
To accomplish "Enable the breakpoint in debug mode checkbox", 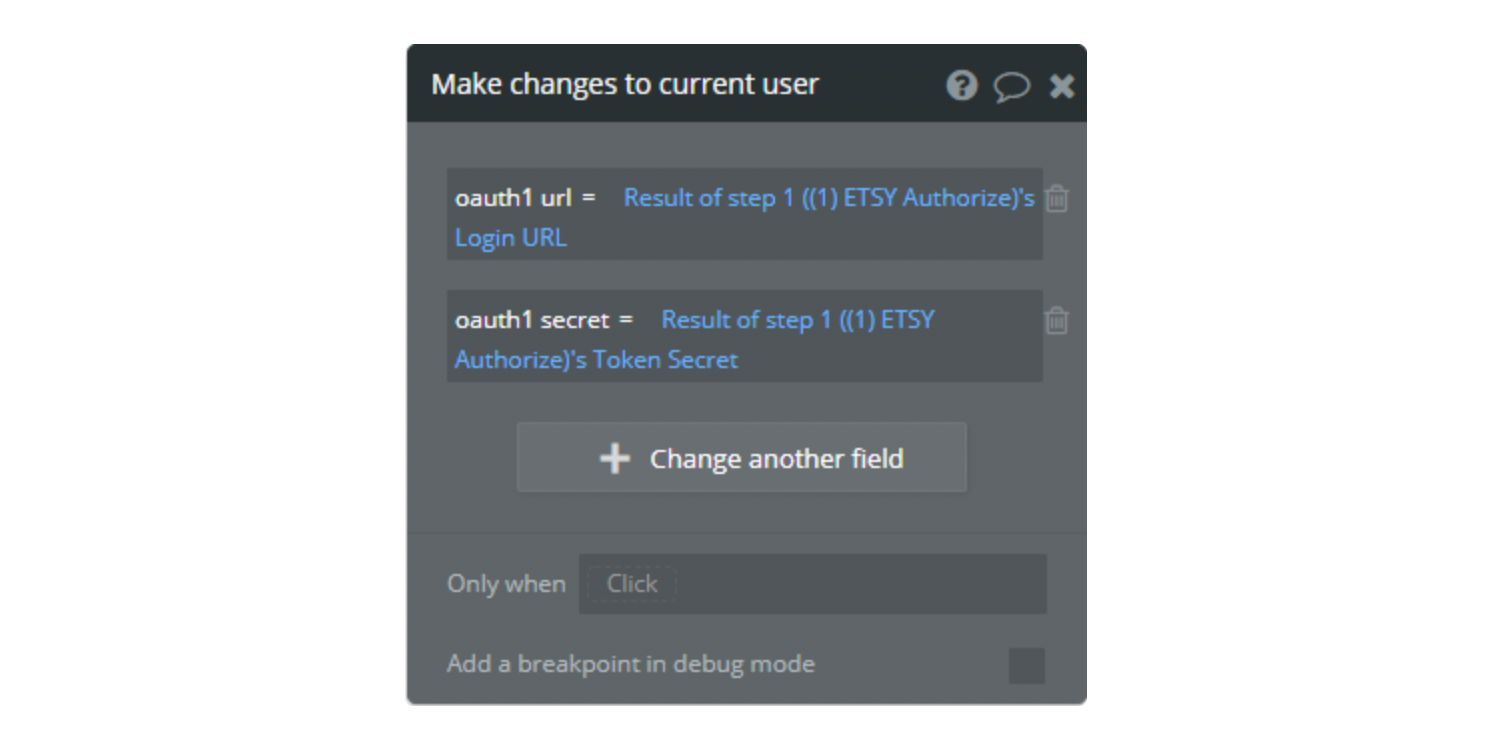I will 1026,665.
